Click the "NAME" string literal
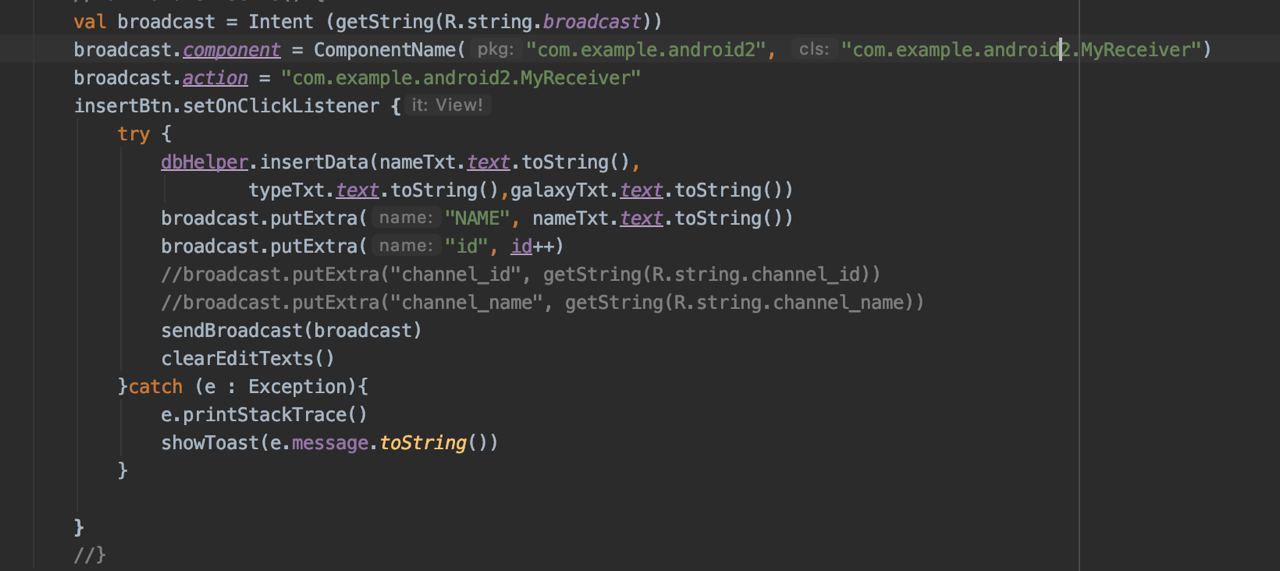Image resolution: width=1280 pixels, height=571 pixels. tap(477, 217)
